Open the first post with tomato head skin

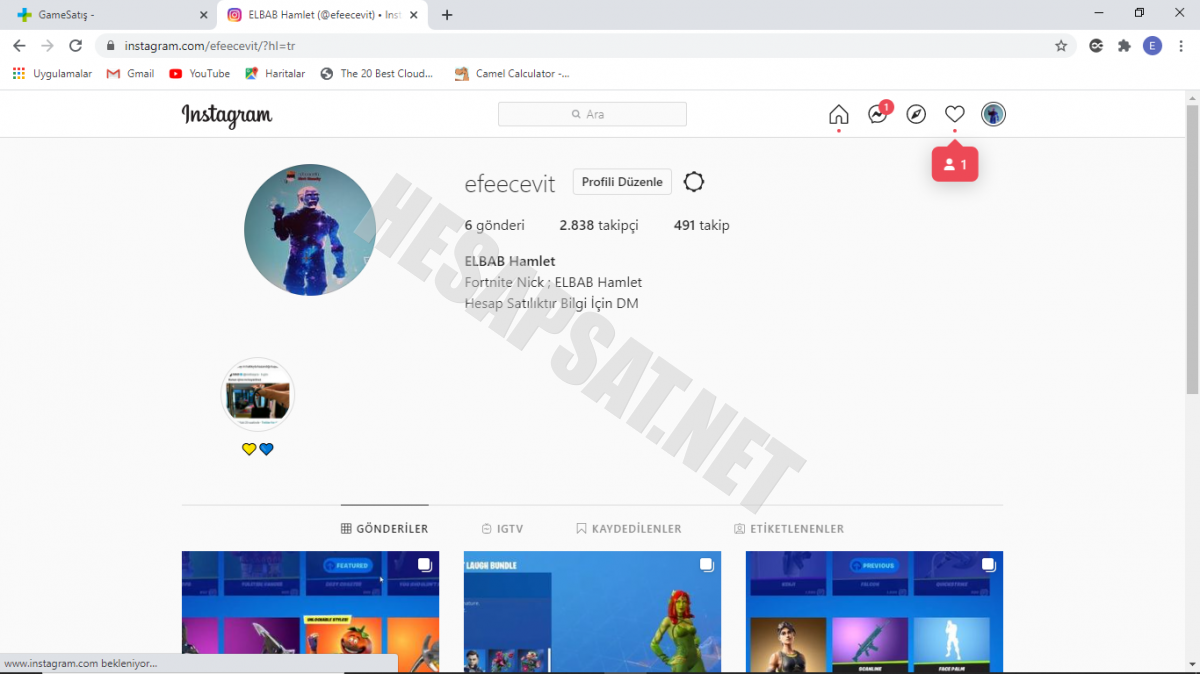click(x=310, y=612)
